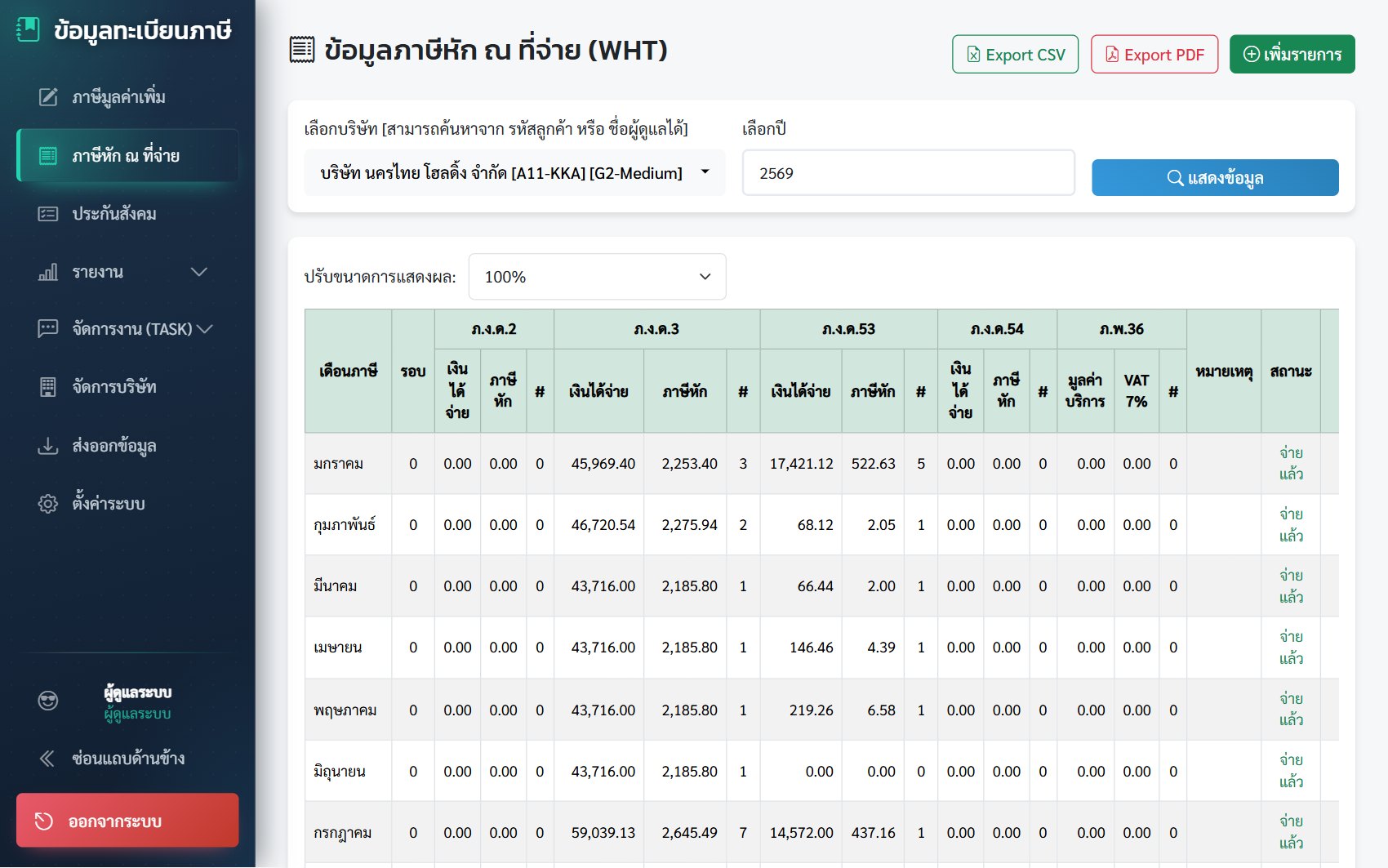Click the สถานะ column header

pos(1291,371)
